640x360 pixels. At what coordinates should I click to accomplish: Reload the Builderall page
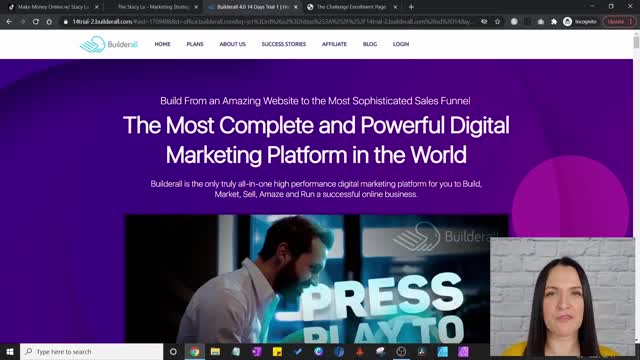36,22
